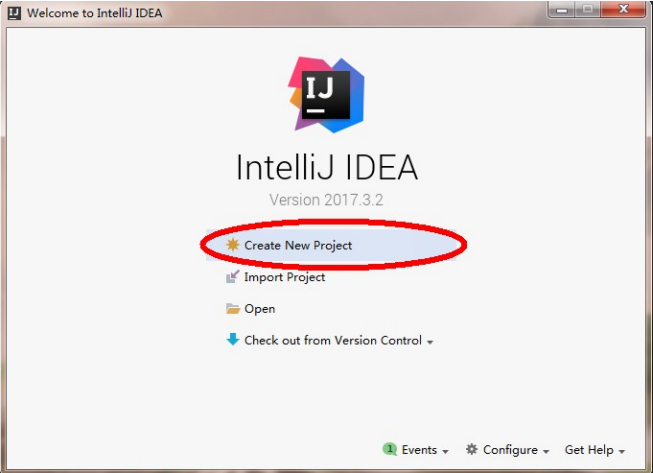This screenshot has height=473, width=653.
Task: Click the blue checkout download arrow icon
Action: point(233,340)
